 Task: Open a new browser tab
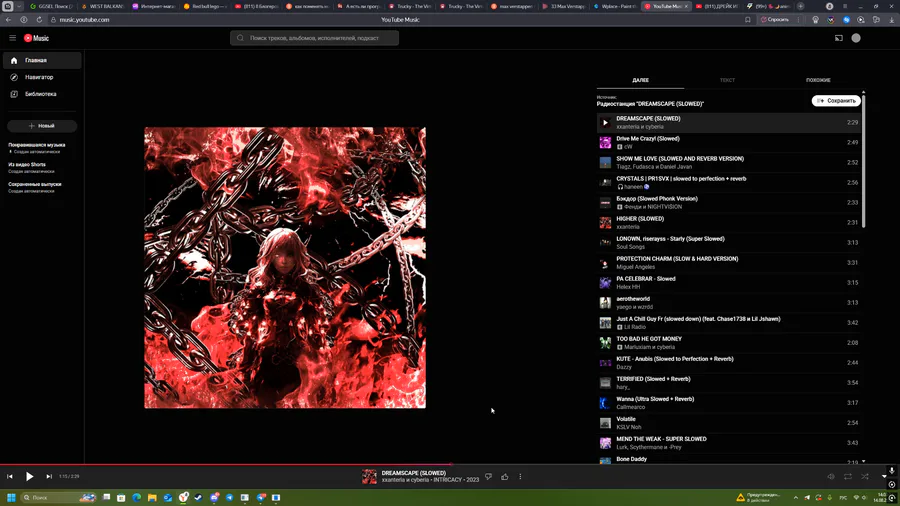coord(800,6)
